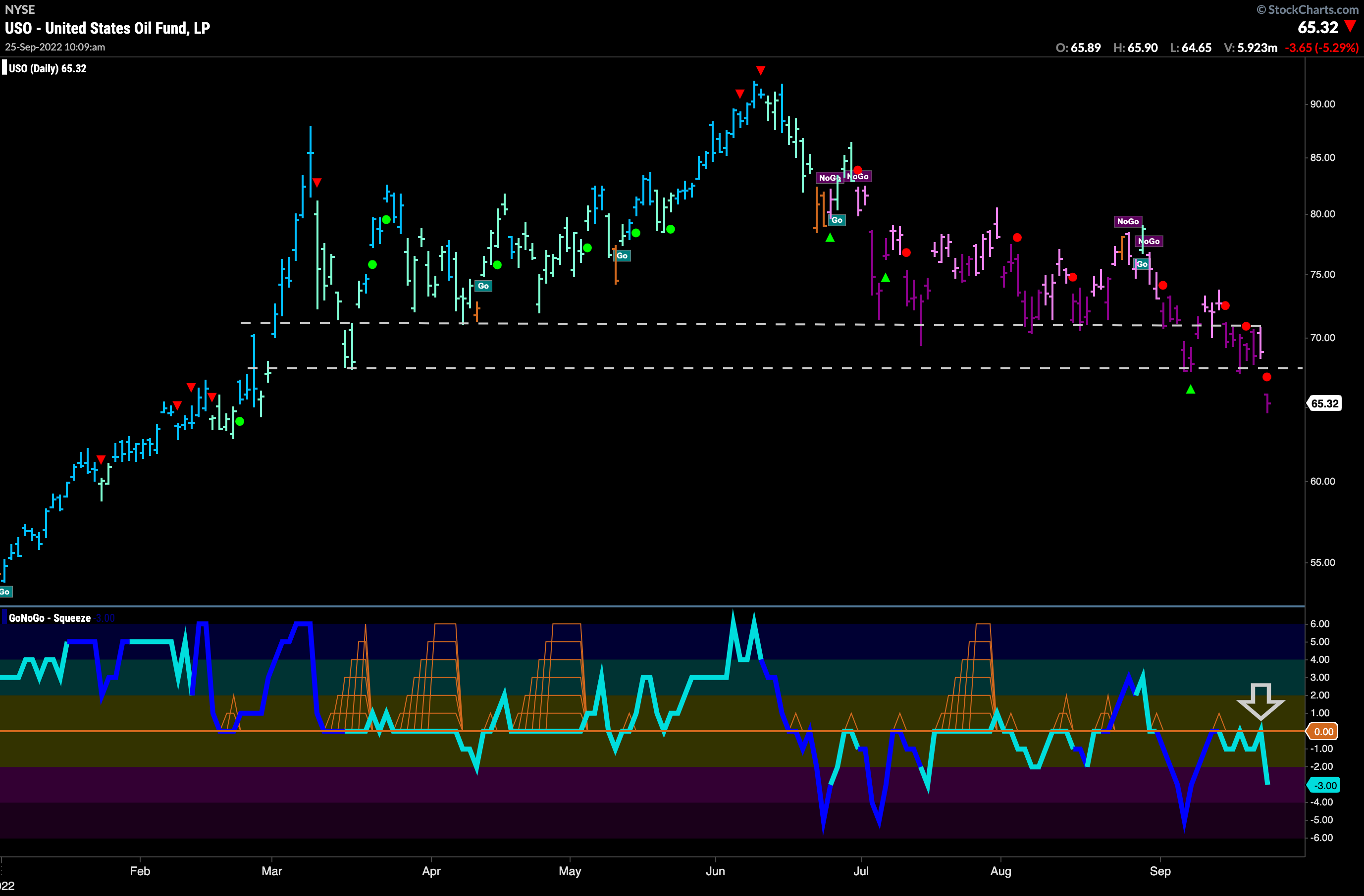Viewport: 1364px width, 896px height.
Task: Select the green dot marker near the late-February lows
Action: (240, 422)
